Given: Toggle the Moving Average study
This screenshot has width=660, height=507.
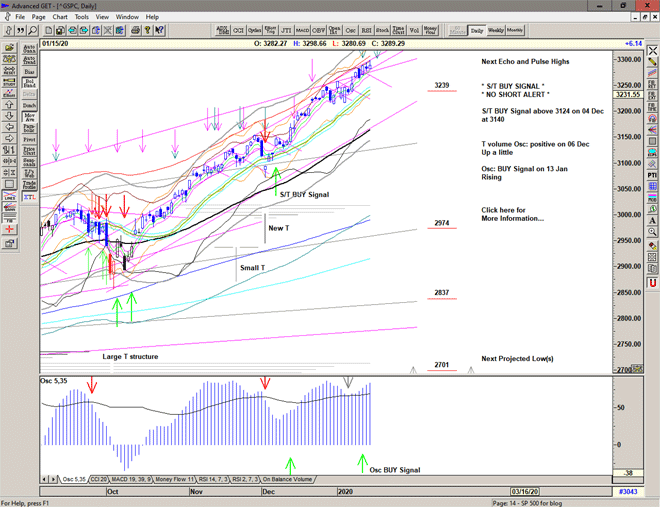Looking at the screenshot, I should coord(29,117).
